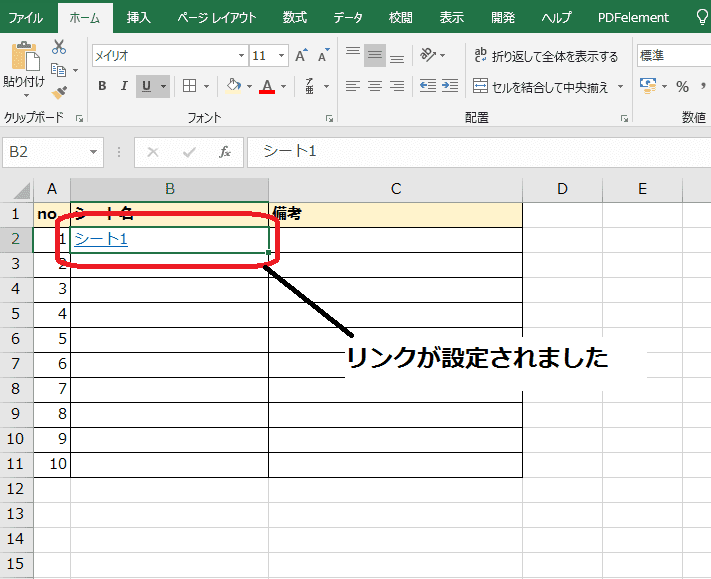Align text left
The width and height of the screenshot is (711, 579).
[x=353, y=86]
